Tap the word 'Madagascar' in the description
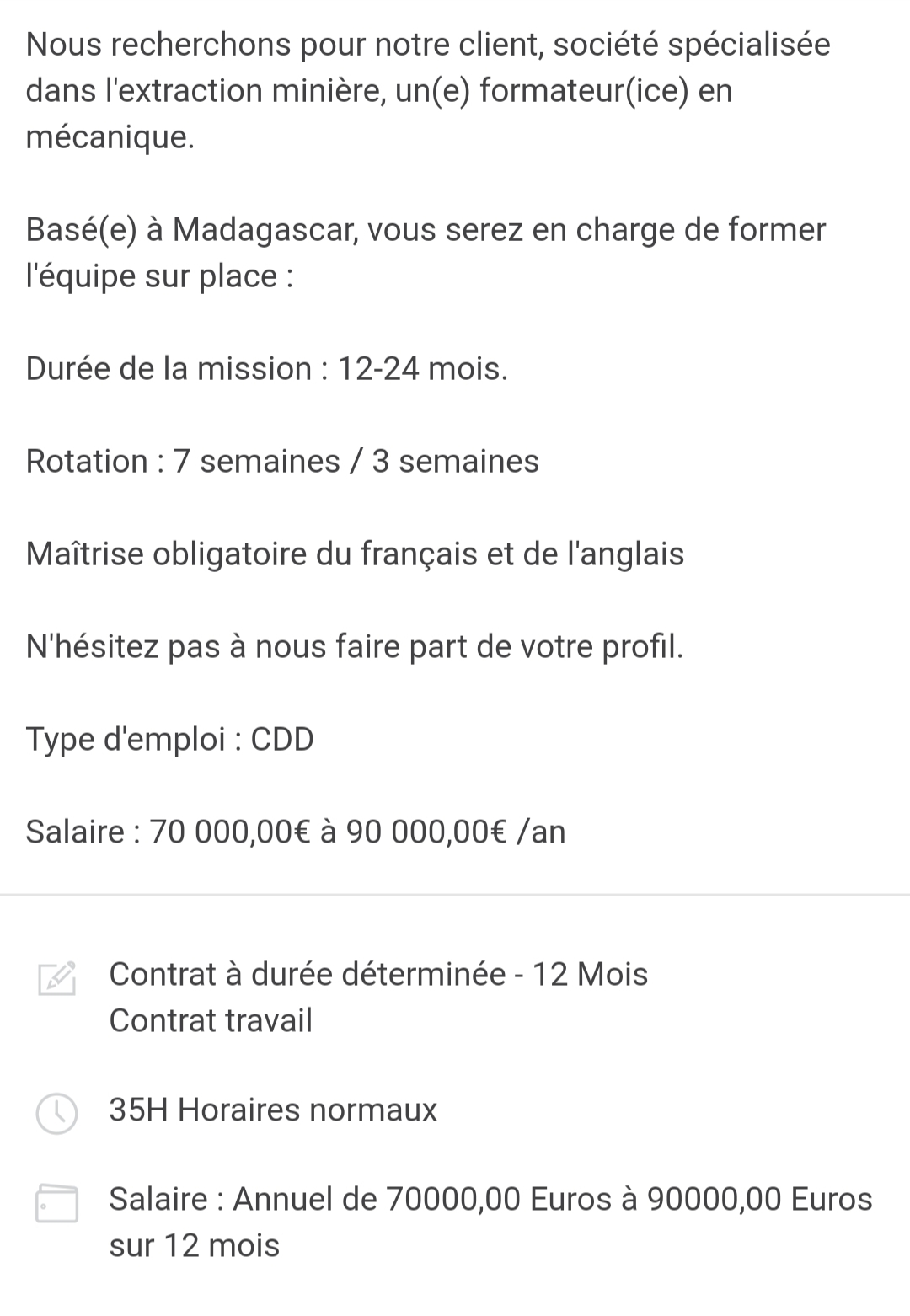Screen dimensions: 910x1316 [262, 229]
